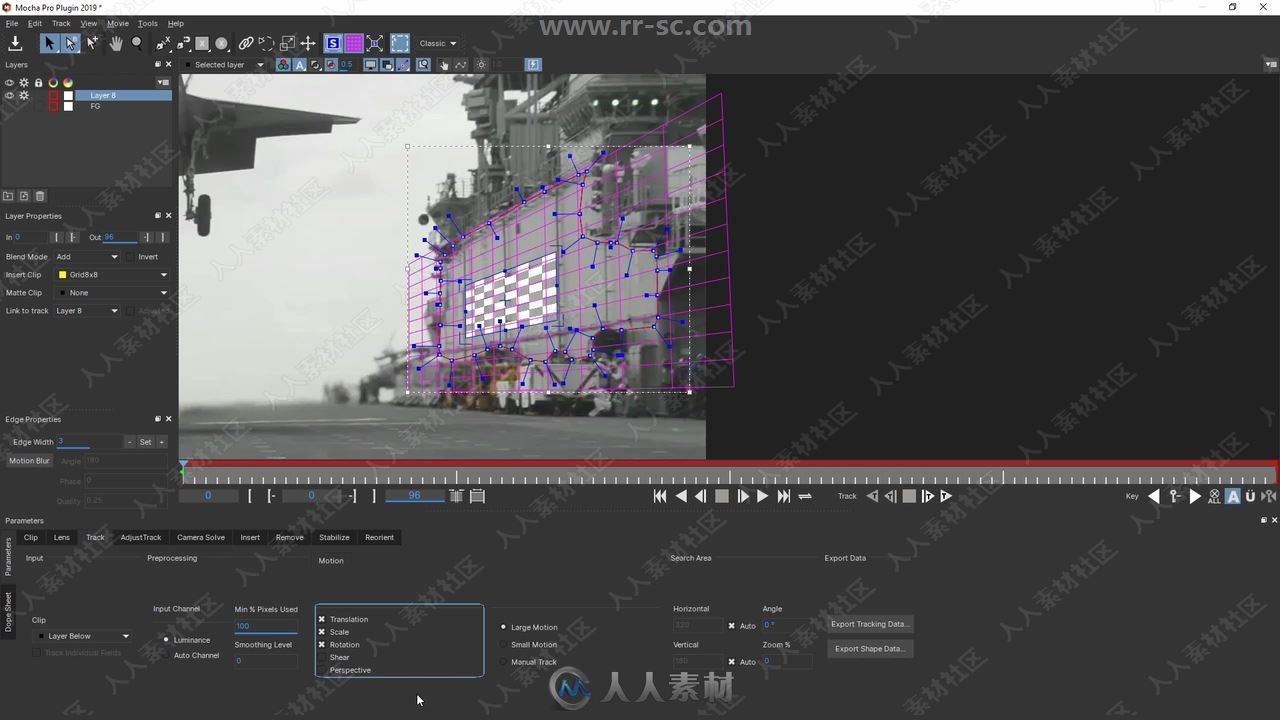The height and width of the screenshot is (720, 1280).
Task: Select Small Motion radio button
Action: (504, 645)
